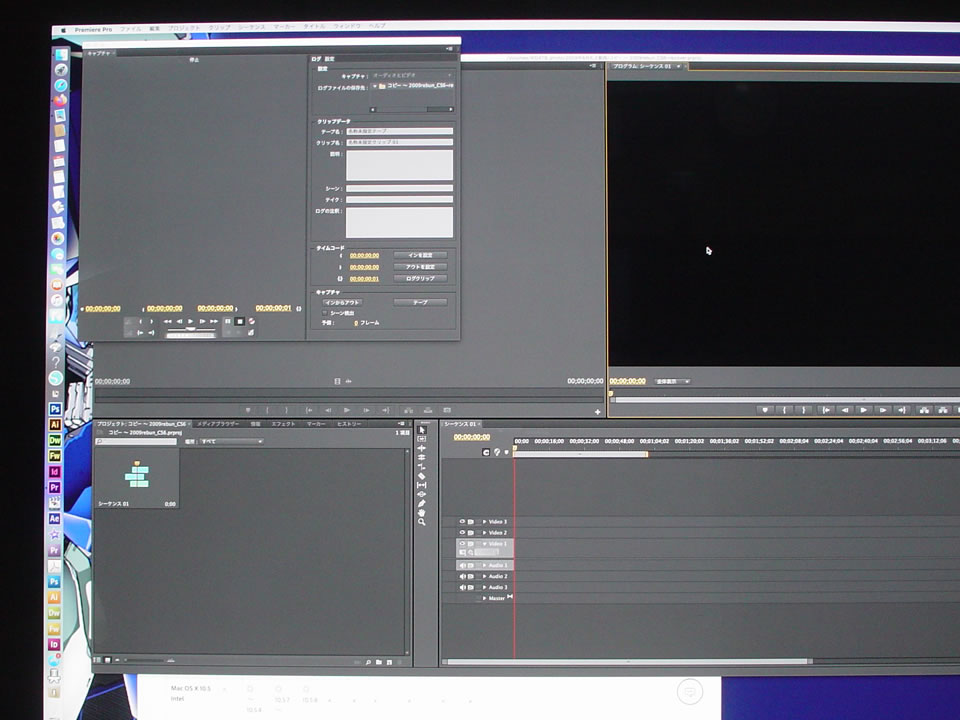Click the ログクリップ button
This screenshot has width=960, height=720.
click(420, 279)
